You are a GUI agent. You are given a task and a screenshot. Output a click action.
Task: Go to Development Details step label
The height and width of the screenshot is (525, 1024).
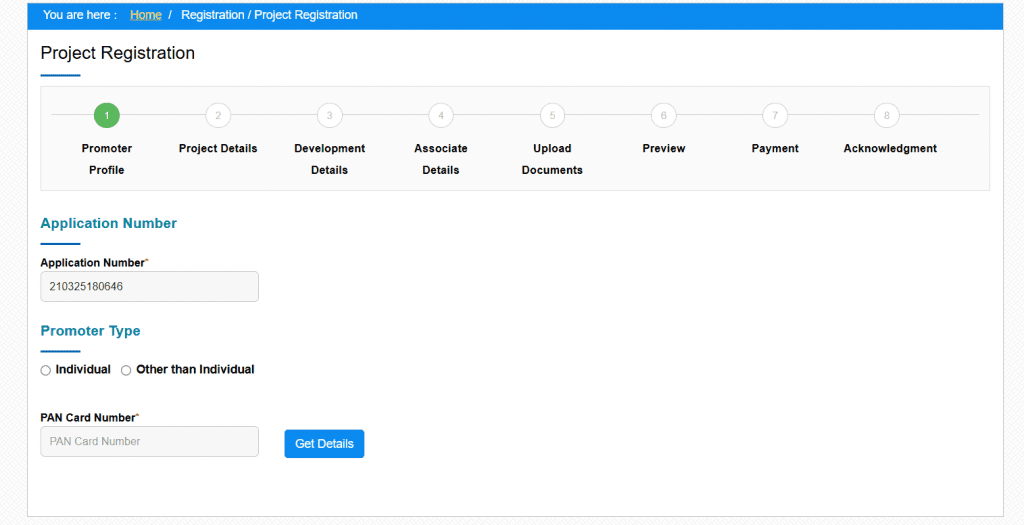(329, 159)
